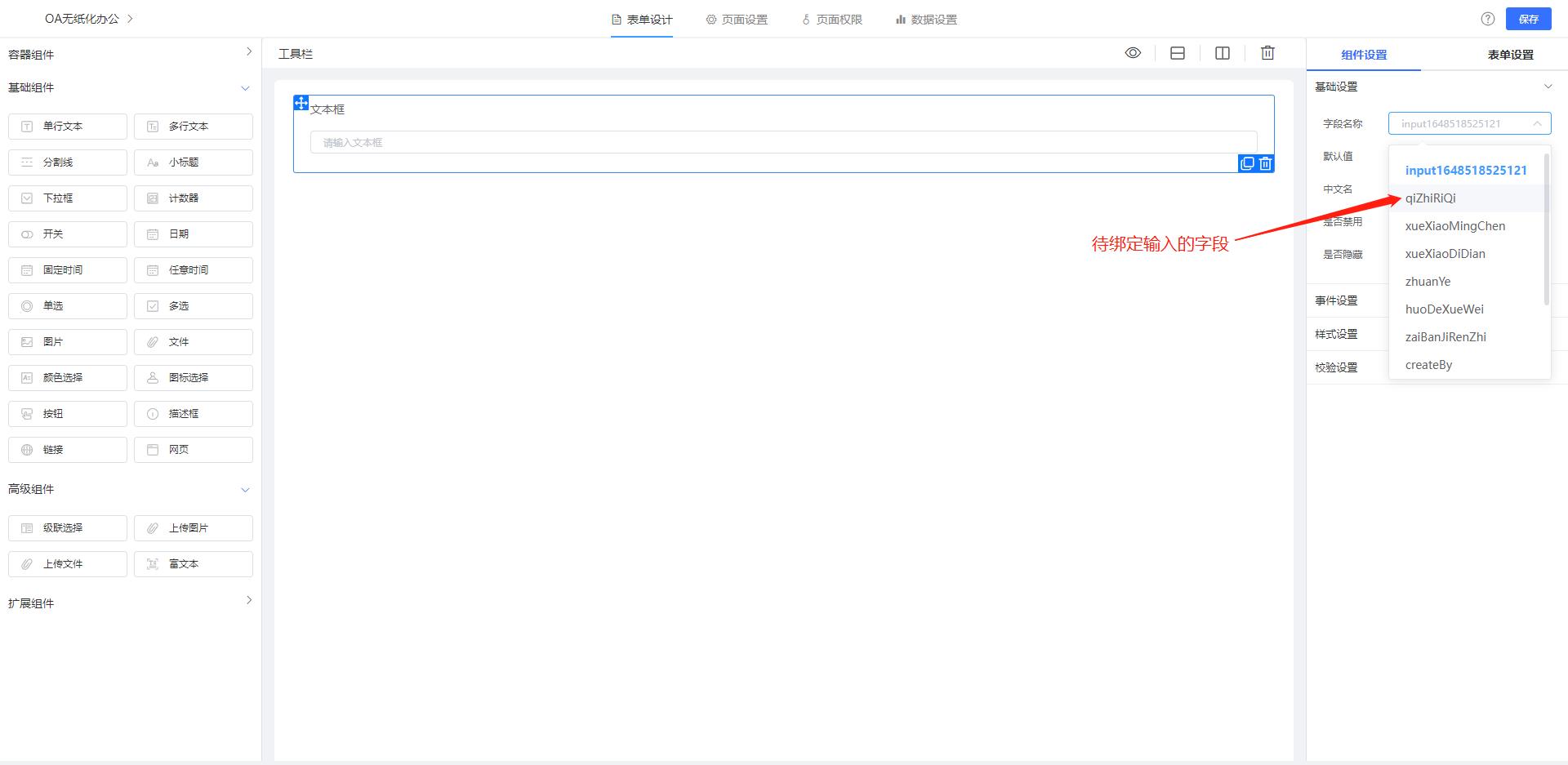Switch to the 页面设置 tab
The width and height of the screenshot is (1568, 765).
(x=737, y=20)
